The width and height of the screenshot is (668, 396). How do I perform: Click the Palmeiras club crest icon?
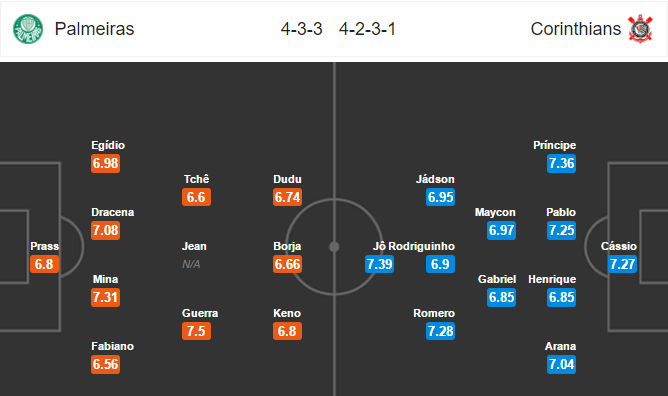28,29
